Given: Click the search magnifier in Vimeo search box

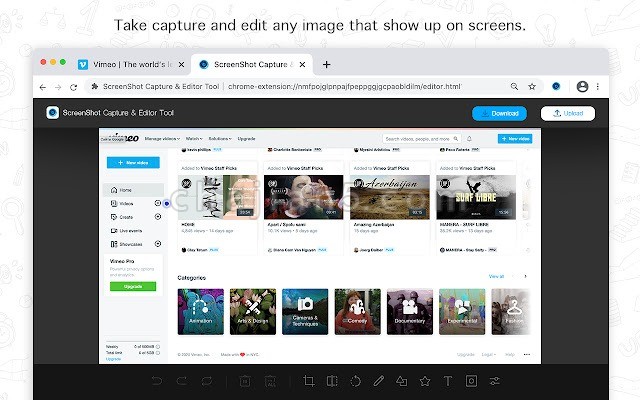Looking at the screenshot, I should click(x=456, y=139).
